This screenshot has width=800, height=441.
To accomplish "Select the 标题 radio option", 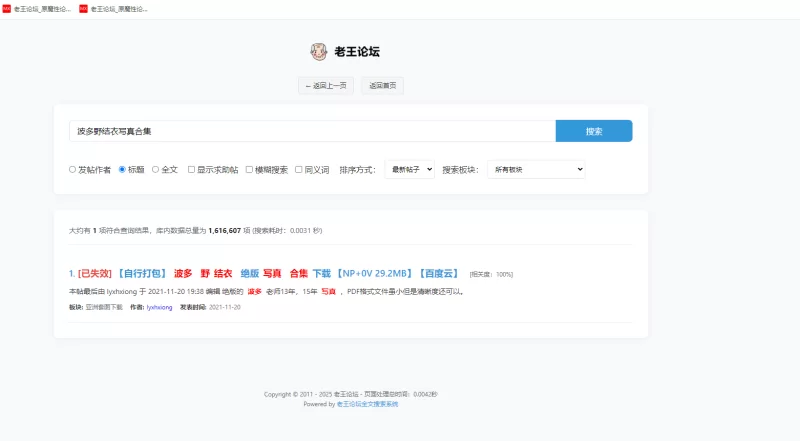I will [122, 170].
